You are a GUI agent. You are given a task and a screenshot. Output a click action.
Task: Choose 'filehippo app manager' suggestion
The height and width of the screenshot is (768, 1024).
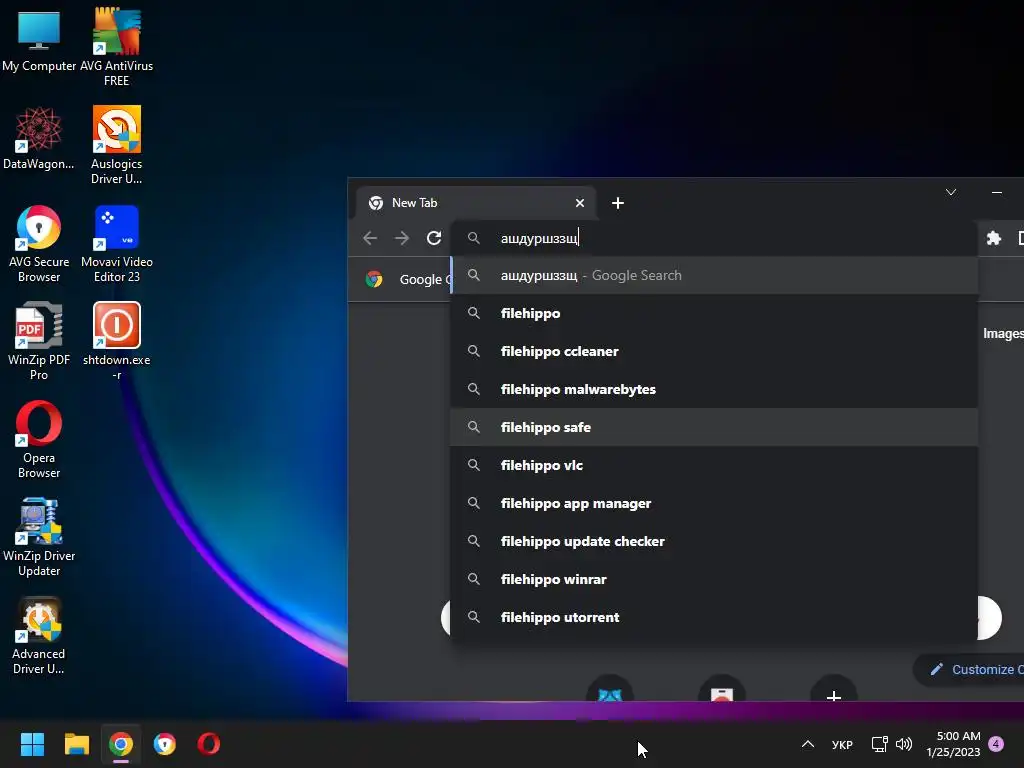[x=714, y=504]
